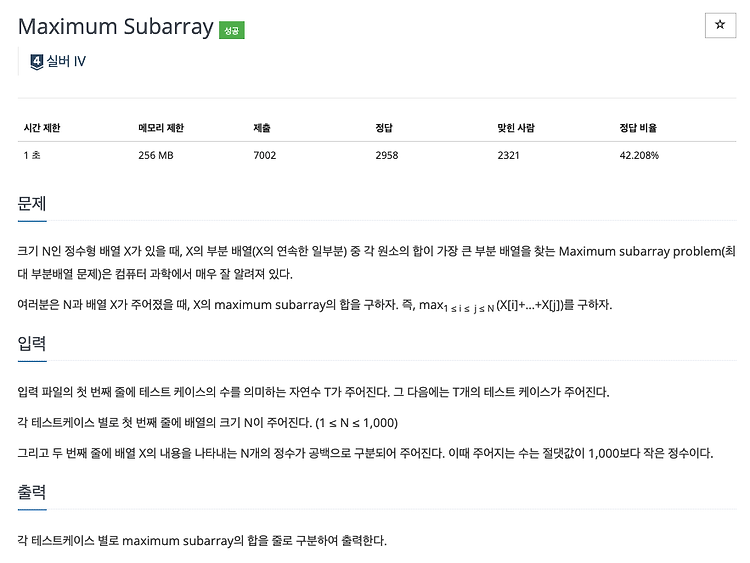Click the 2958 correct answers value
The image size is (750, 563).
click(x=386, y=155)
